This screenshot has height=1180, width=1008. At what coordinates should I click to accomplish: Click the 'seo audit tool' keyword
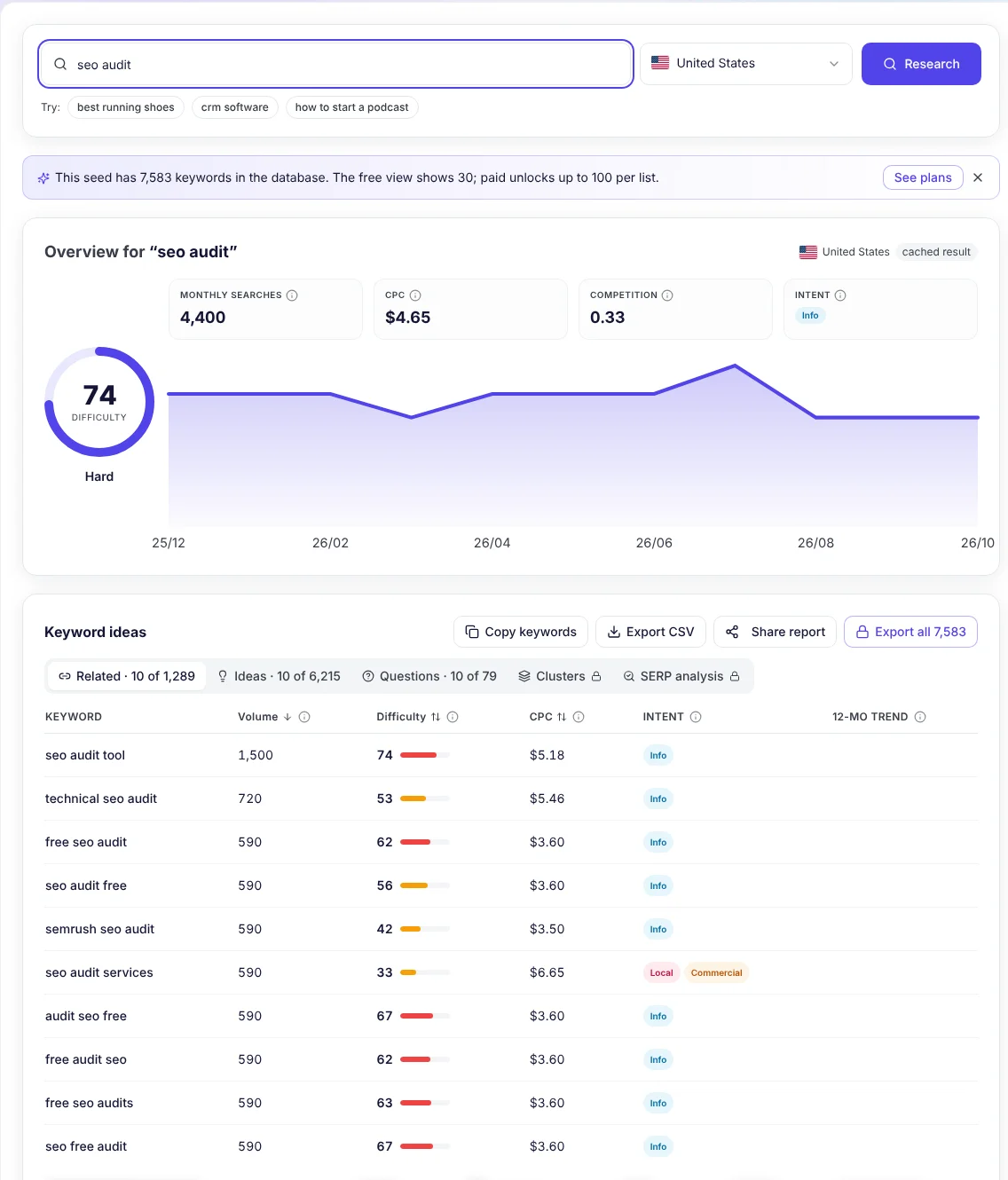[x=85, y=755]
